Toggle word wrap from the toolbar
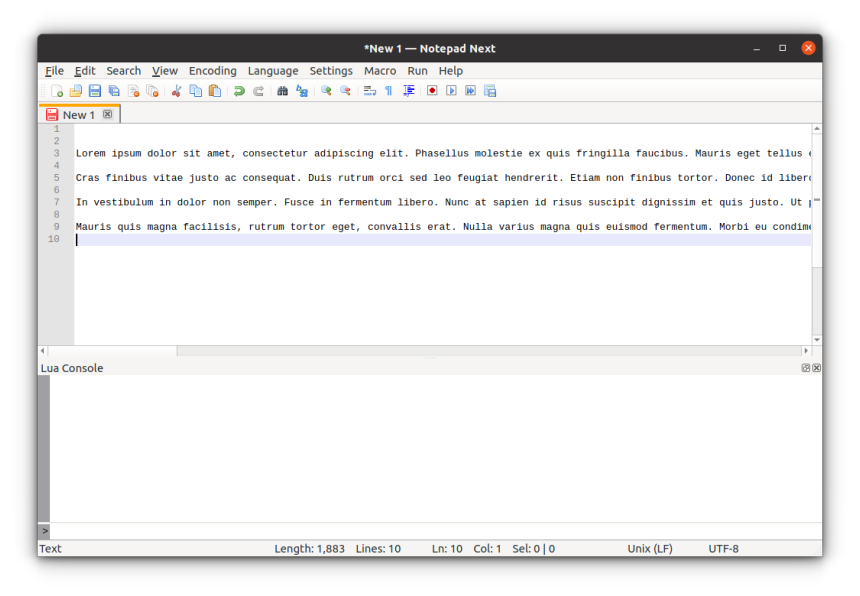Viewport: 860px width, 596px height. [x=369, y=90]
